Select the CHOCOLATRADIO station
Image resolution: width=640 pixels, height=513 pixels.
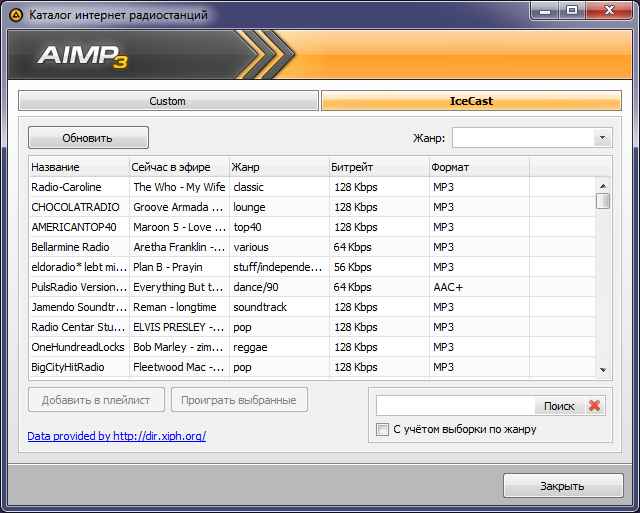(312, 207)
